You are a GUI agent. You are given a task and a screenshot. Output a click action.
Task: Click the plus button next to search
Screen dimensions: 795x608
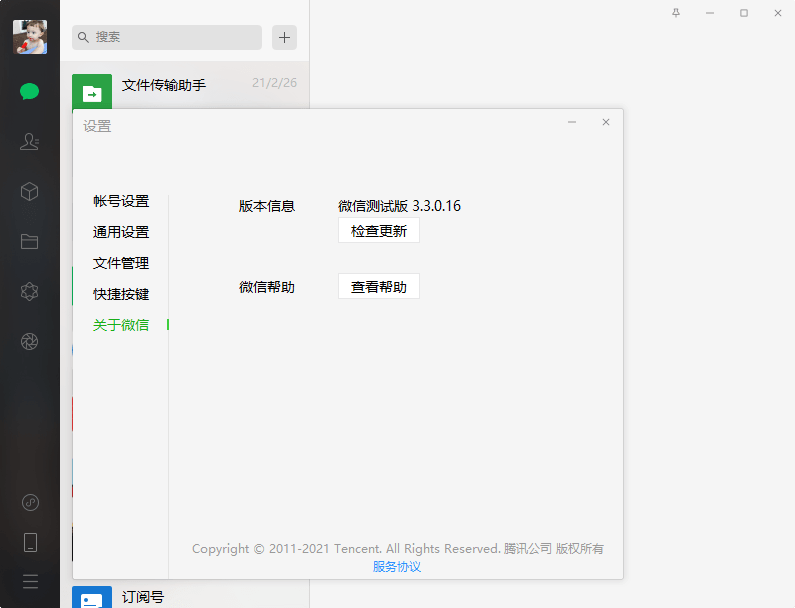(x=284, y=38)
